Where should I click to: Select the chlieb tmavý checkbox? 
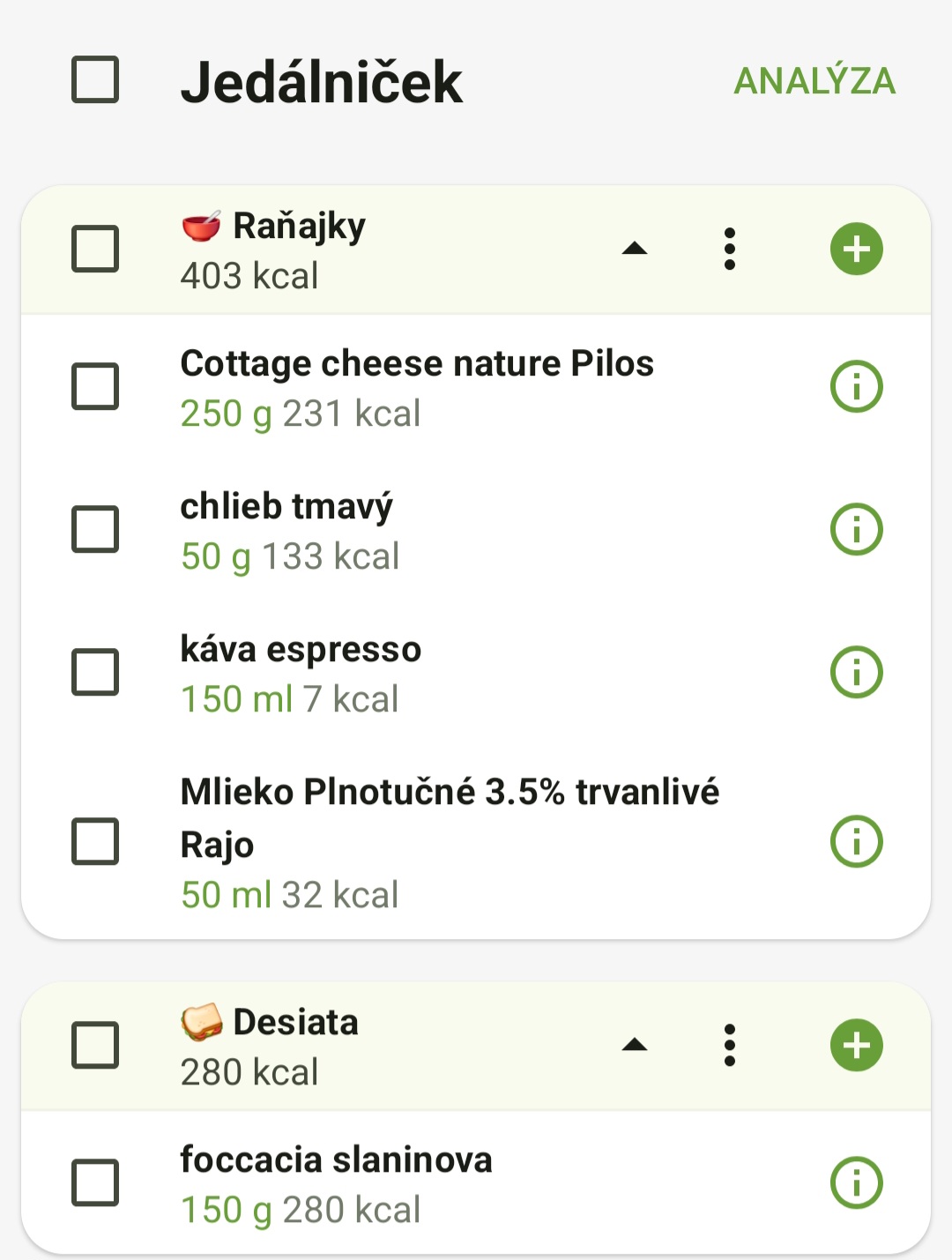click(x=95, y=529)
